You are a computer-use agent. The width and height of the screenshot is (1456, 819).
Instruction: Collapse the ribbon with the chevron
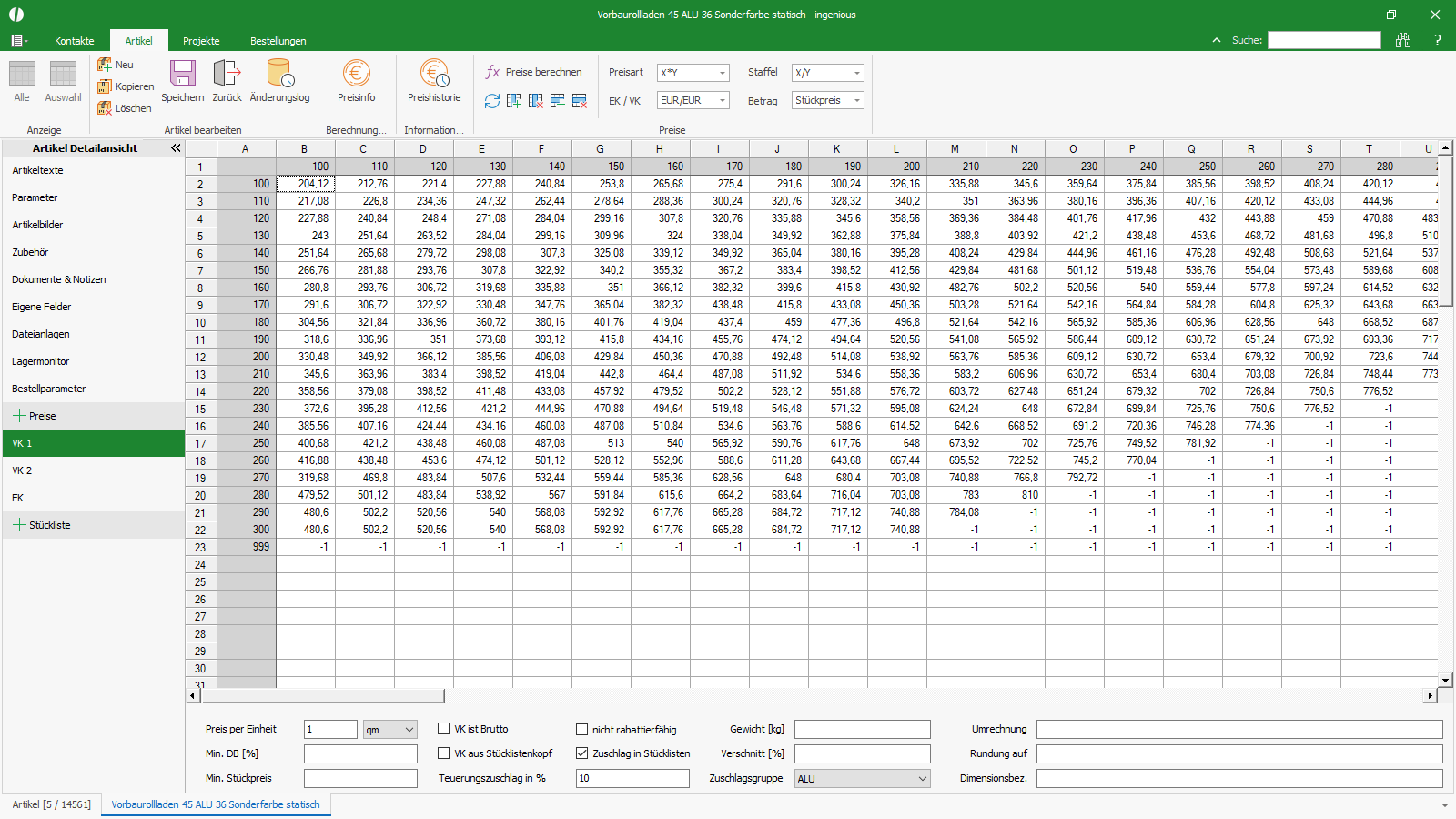point(1217,40)
